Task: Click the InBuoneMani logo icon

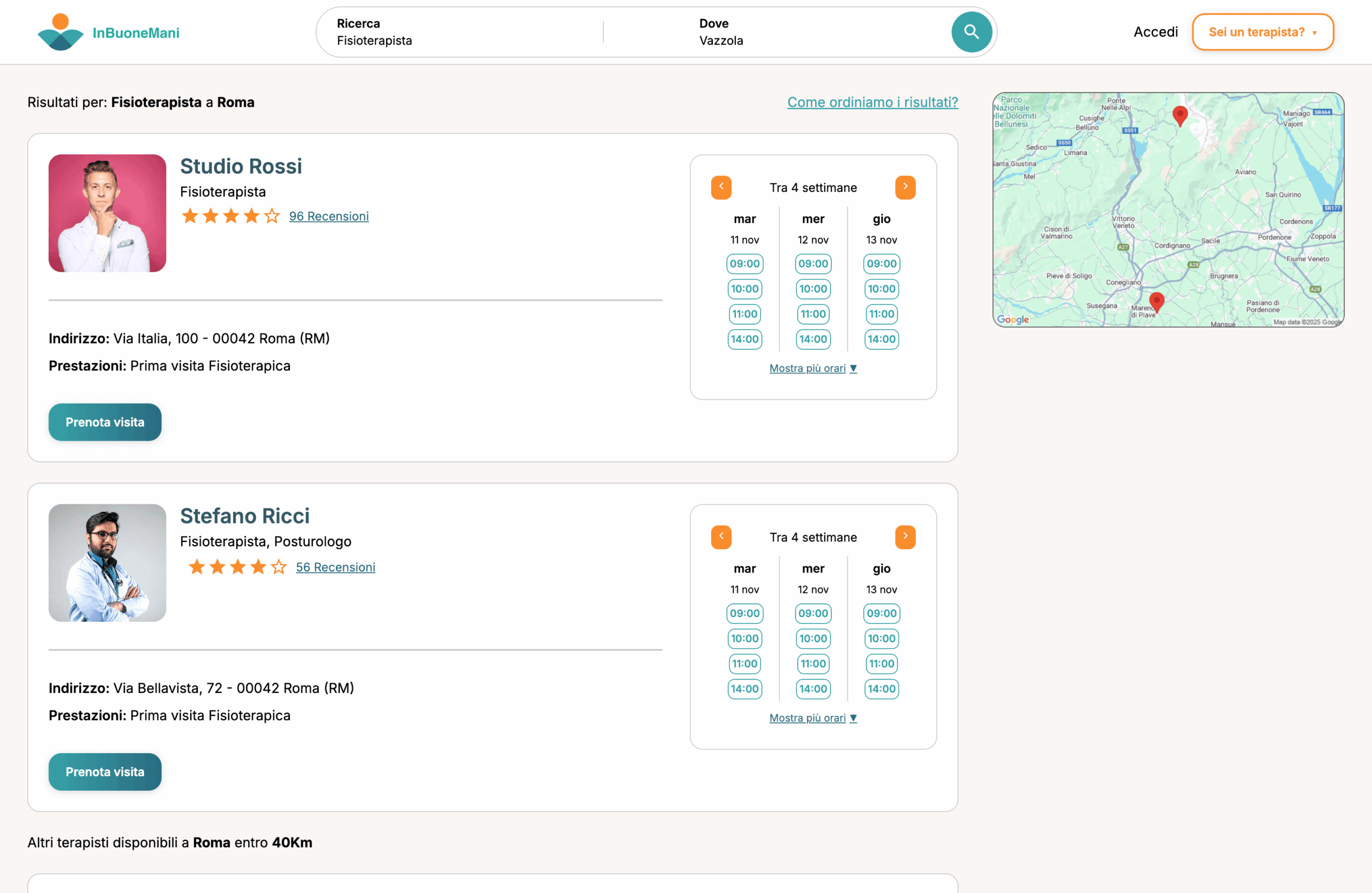Action: [61, 32]
